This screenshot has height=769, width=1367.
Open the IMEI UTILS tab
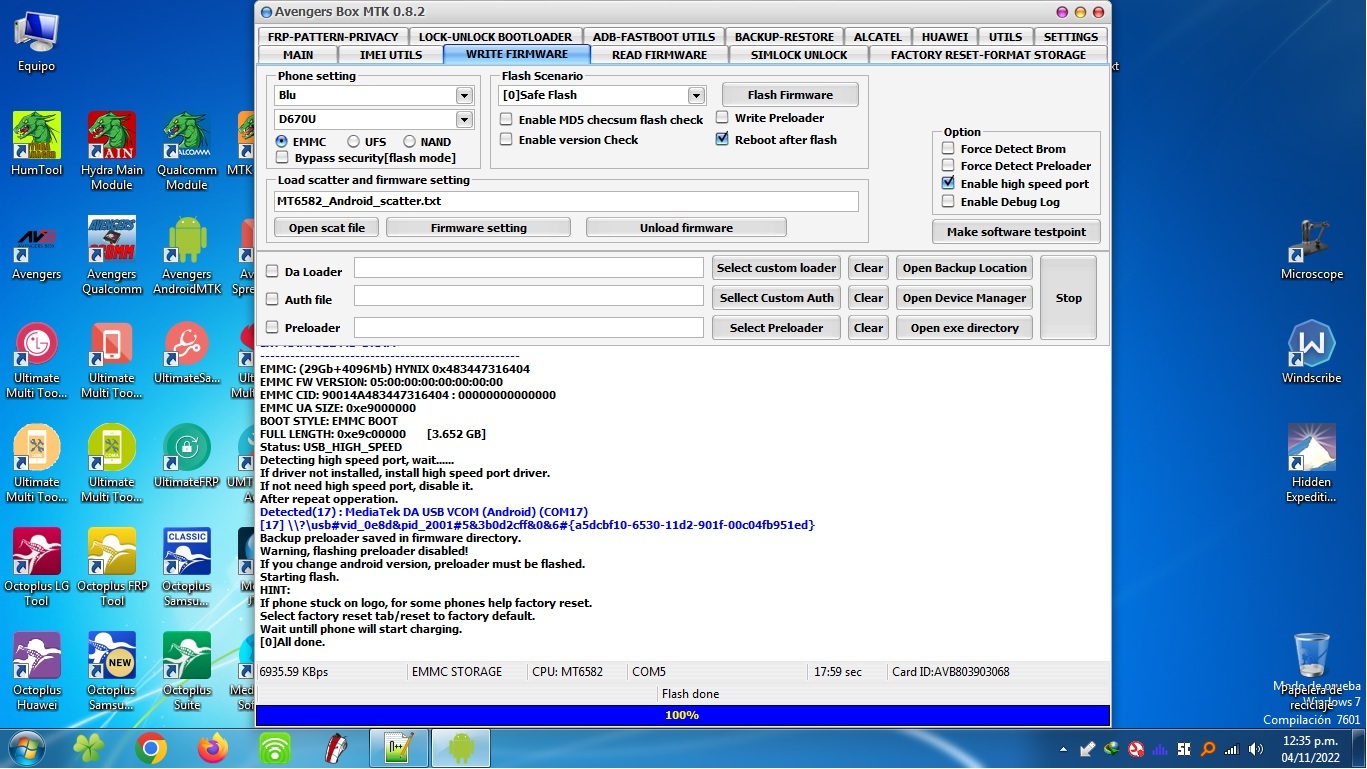pyautogui.click(x=391, y=55)
